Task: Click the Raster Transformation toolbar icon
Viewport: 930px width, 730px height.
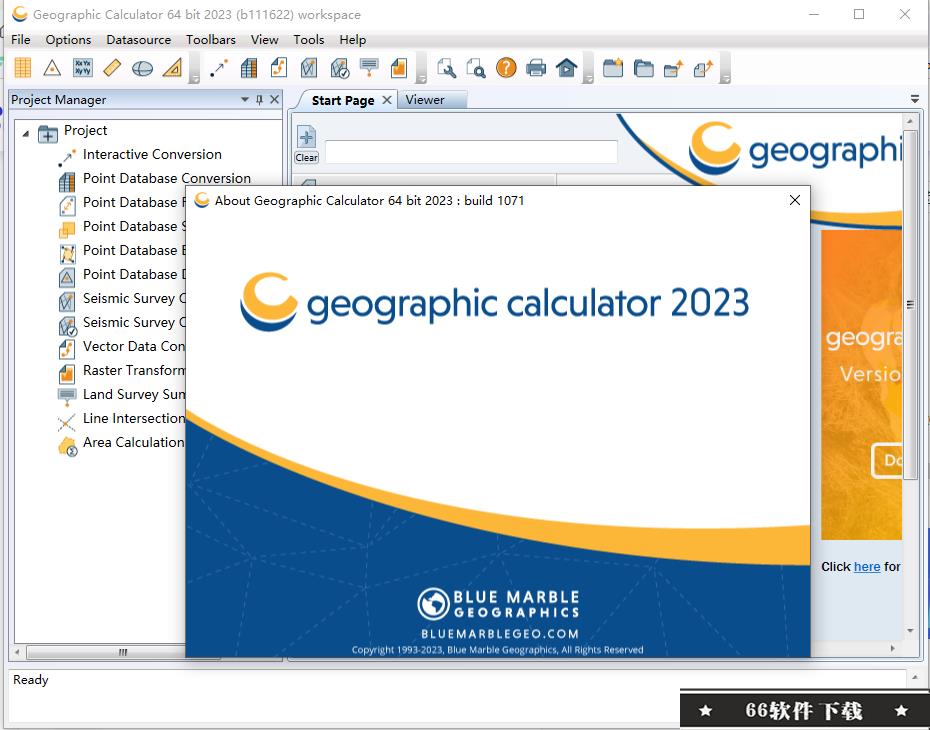Action: pyautogui.click(x=399, y=68)
